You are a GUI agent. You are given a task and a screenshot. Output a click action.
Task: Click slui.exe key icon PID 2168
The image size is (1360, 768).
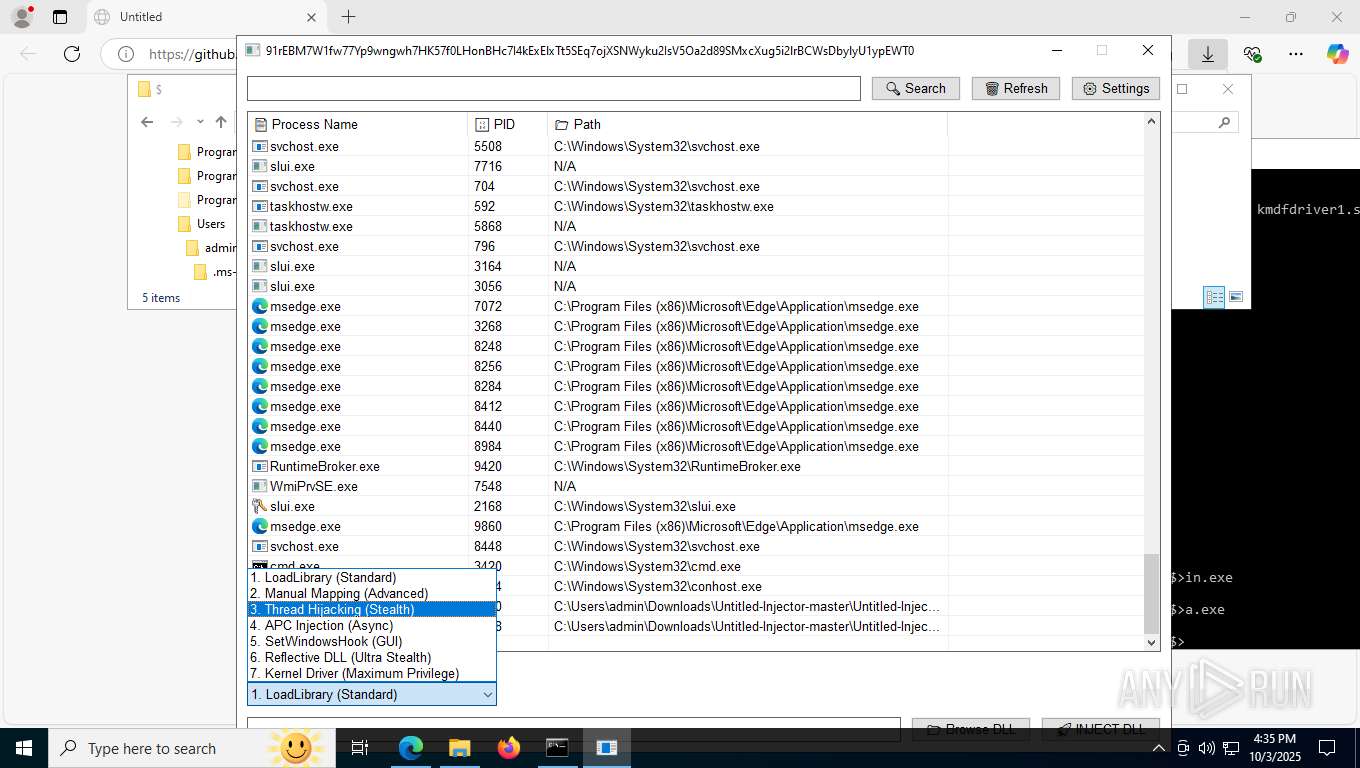click(260, 506)
